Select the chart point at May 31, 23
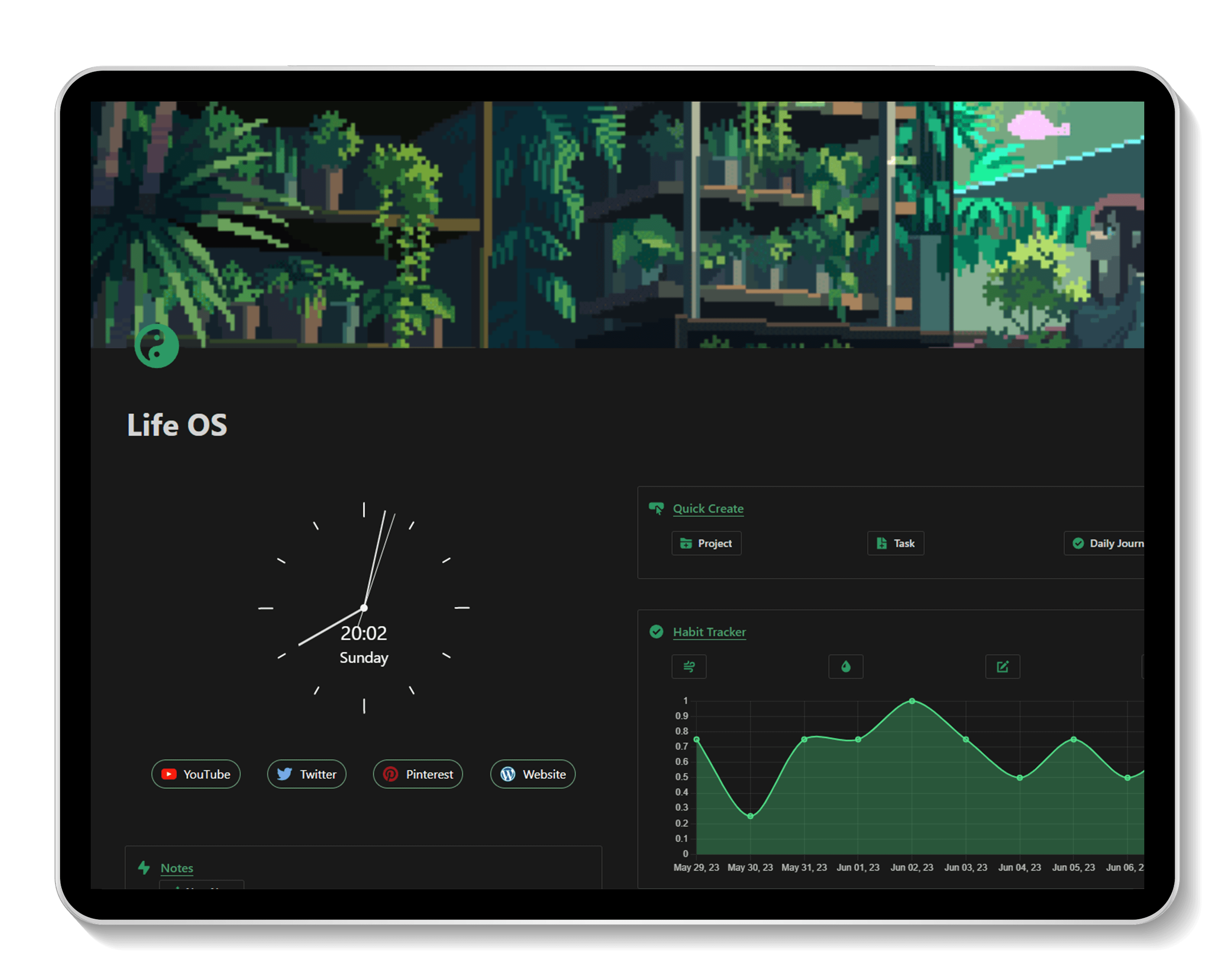Screen dimensions: 1232x979 804,740
